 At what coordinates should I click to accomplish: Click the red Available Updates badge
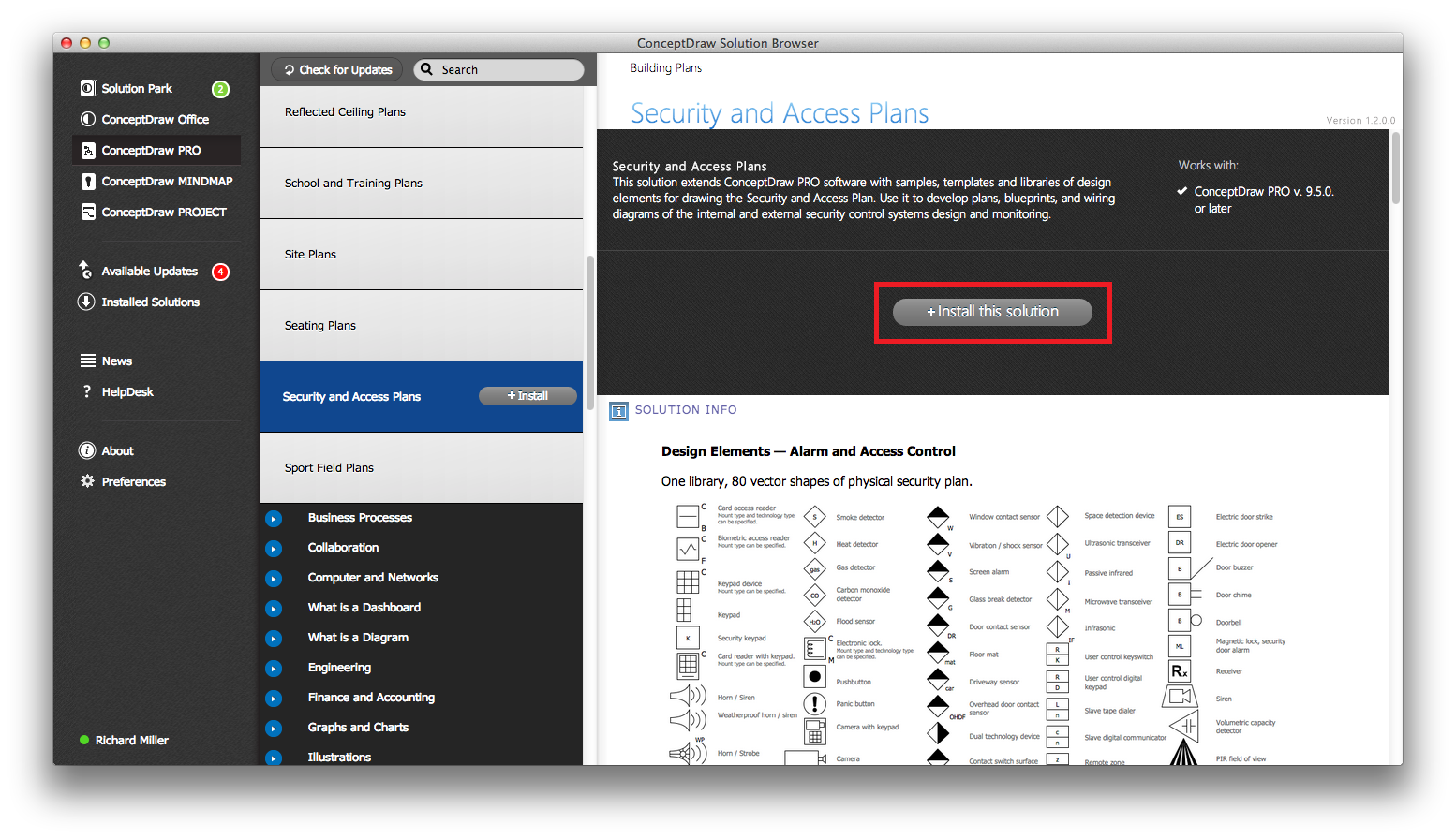coord(220,272)
